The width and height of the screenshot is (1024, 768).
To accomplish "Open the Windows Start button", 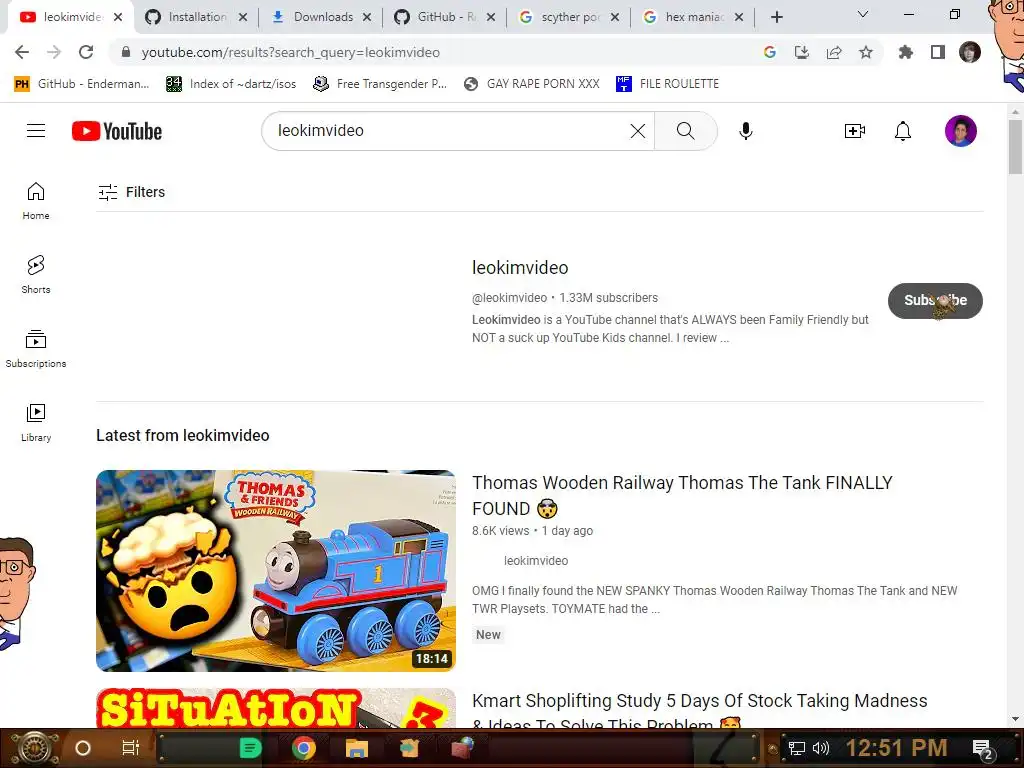I will pyautogui.click(x=36, y=748).
